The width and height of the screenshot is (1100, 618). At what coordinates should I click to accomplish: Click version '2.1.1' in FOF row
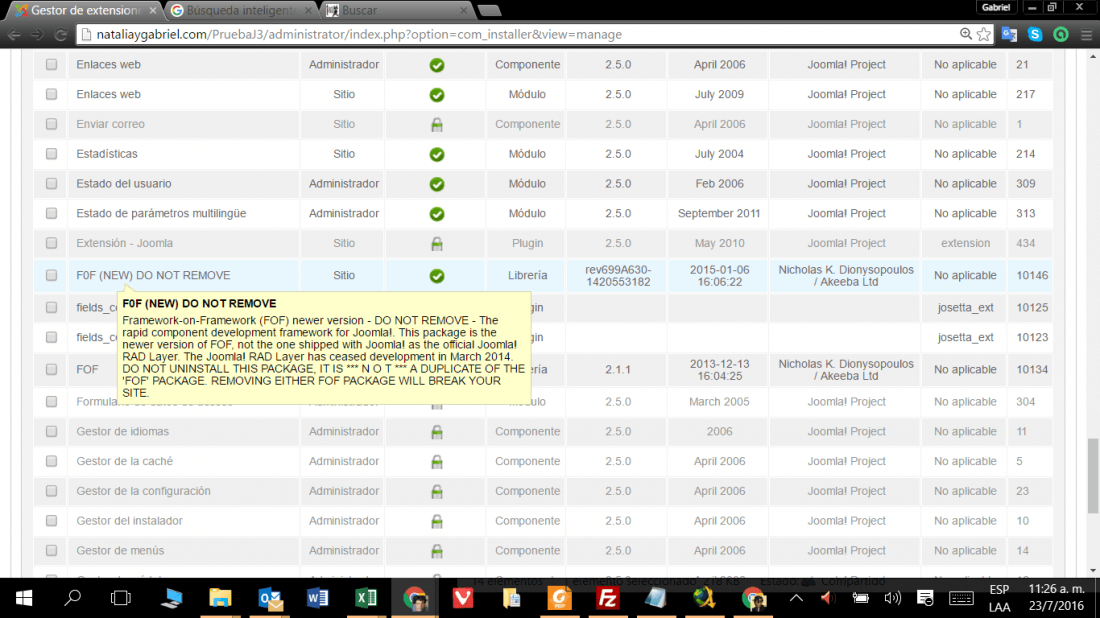[618, 370]
